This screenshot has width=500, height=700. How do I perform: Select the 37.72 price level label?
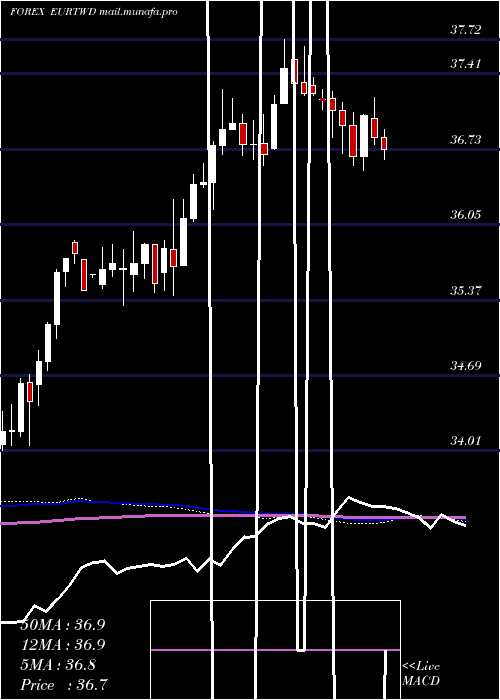[x=466, y=30]
